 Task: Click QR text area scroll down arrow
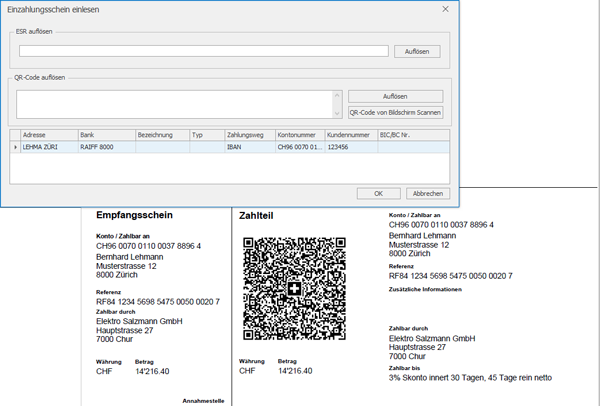coord(337,113)
